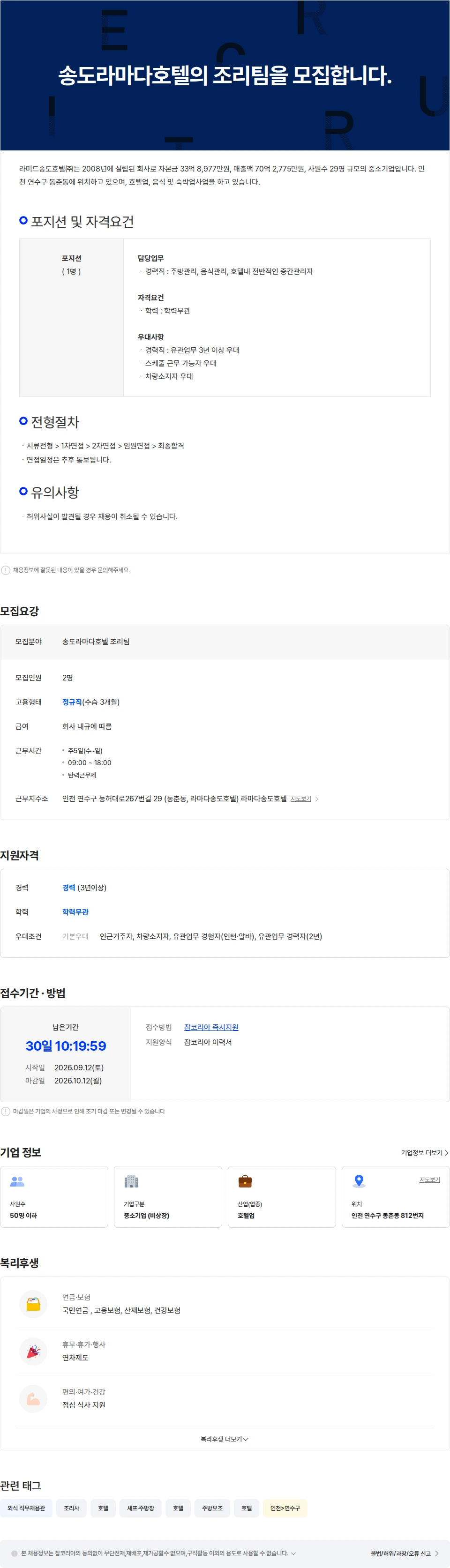
Task: Open 불법/허위/과장/오류 신고 link
Action: tap(405, 1553)
